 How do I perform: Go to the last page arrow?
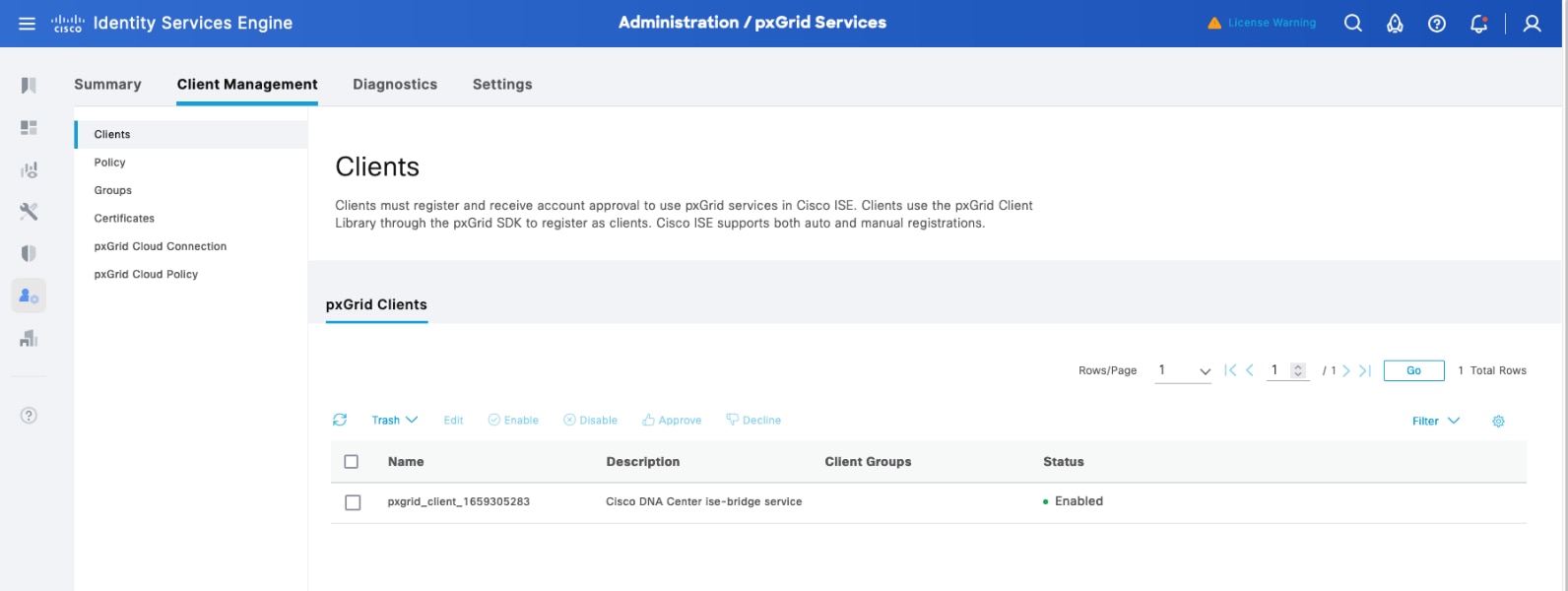(x=1365, y=370)
